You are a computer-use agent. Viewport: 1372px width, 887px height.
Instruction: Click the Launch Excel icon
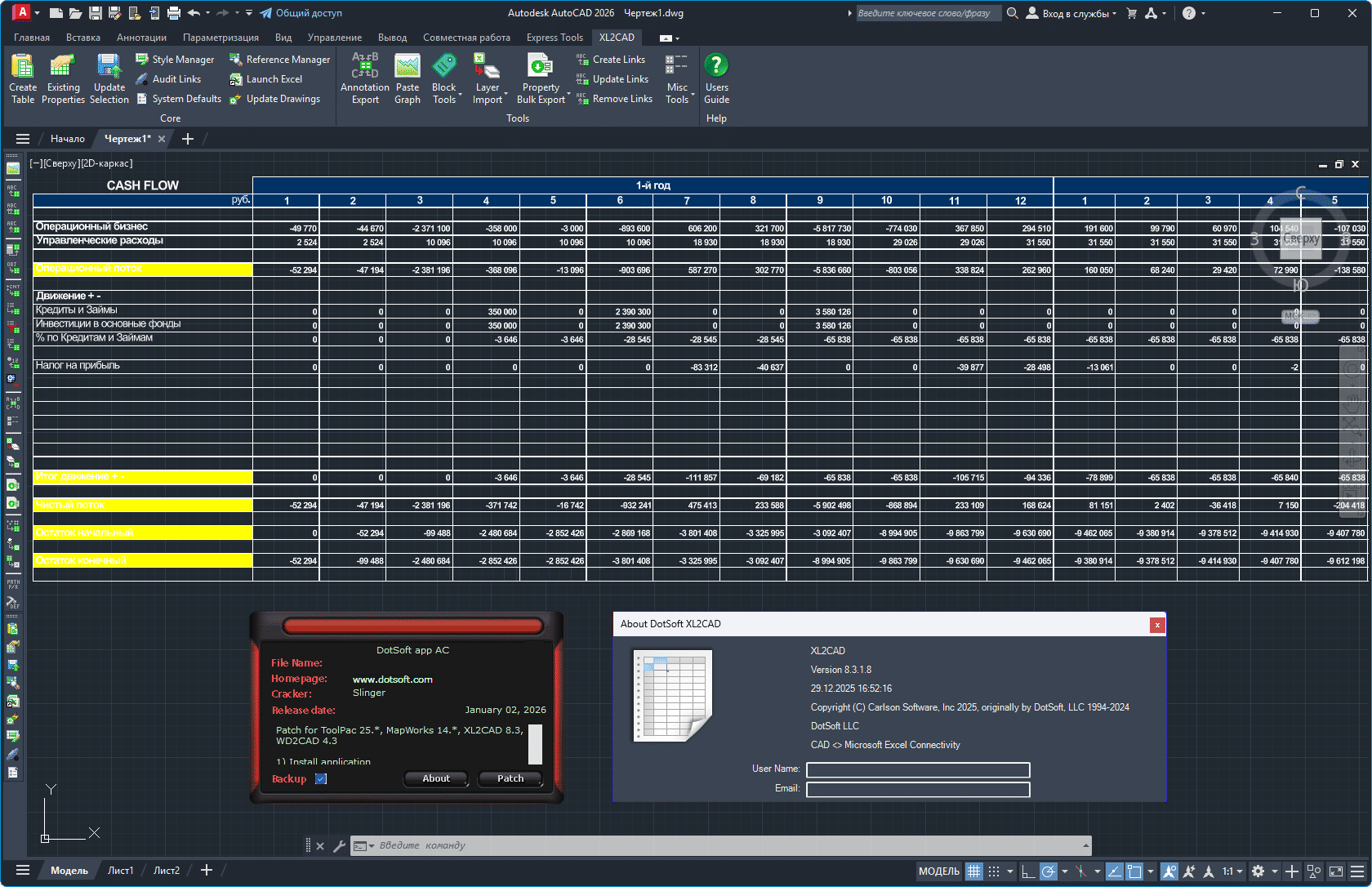pos(235,78)
